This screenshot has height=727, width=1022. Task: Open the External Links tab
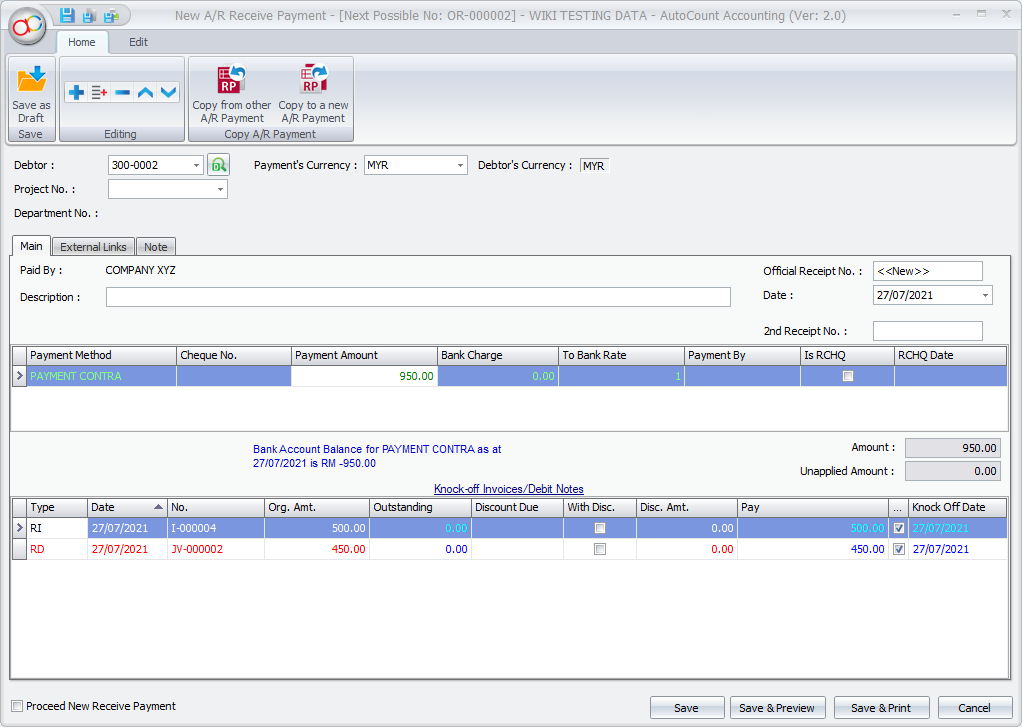click(93, 247)
